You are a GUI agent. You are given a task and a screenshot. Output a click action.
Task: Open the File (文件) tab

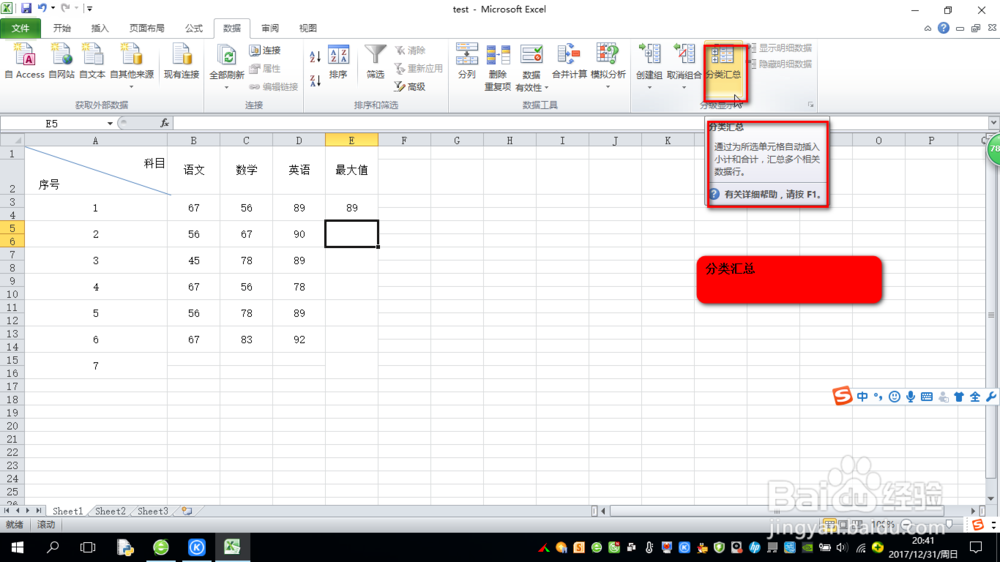20,28
